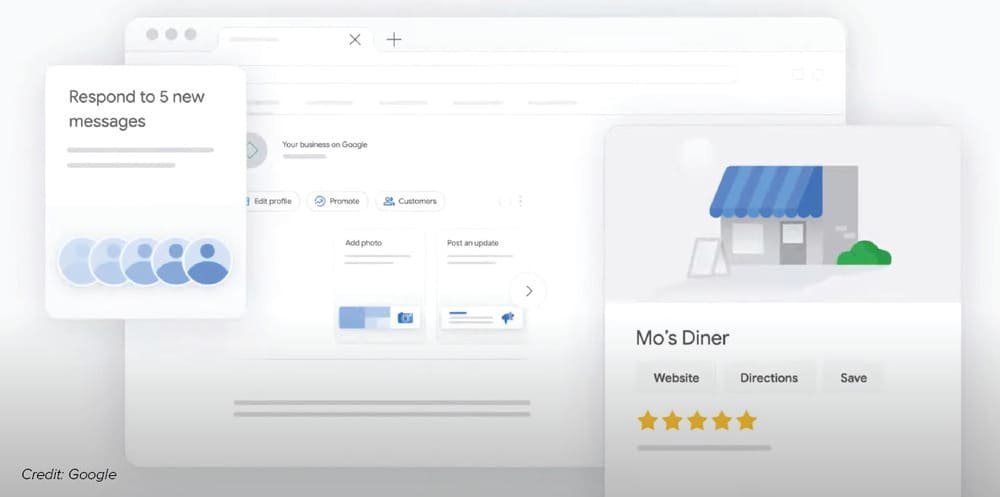Select the Add photo card
The width and height of the screenshot is (1000, 497).
[379, 285]
